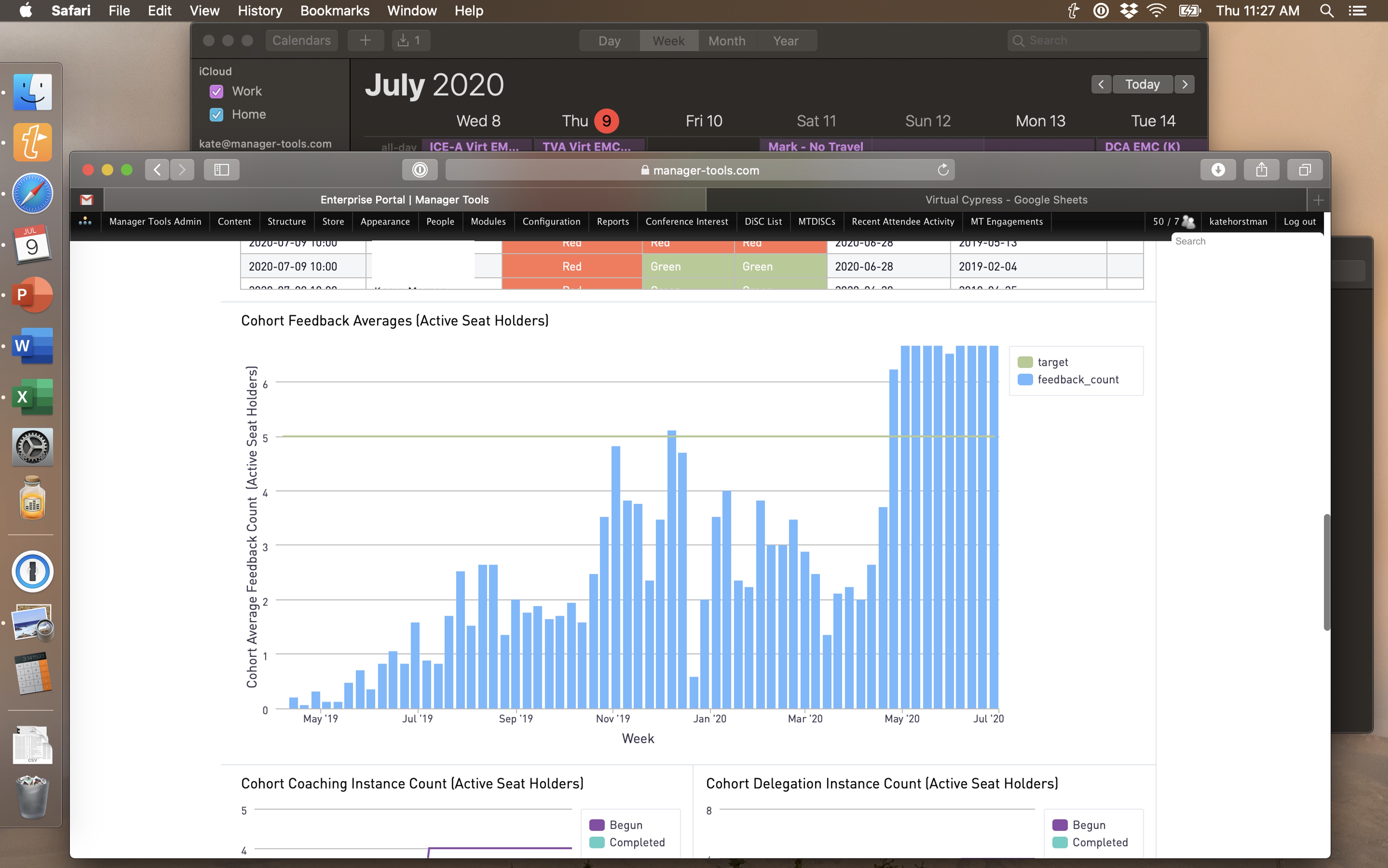Viewport: 1388px width, 868px height.
Task: Click the 1Password extension icon in Safari toolbar
Action: click(x=420, y=170)
